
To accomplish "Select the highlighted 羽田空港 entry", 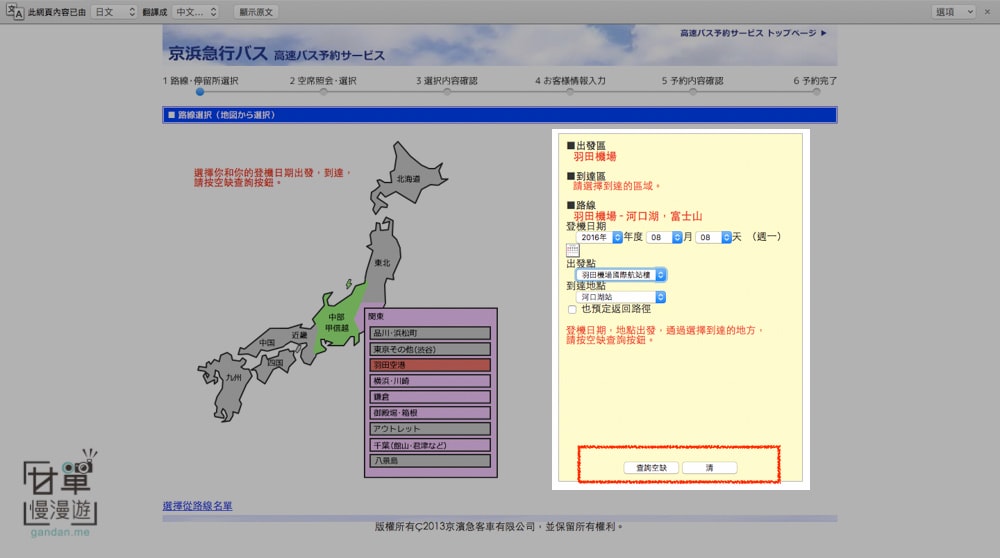I will pyautogui.click(x=430, y=365).
